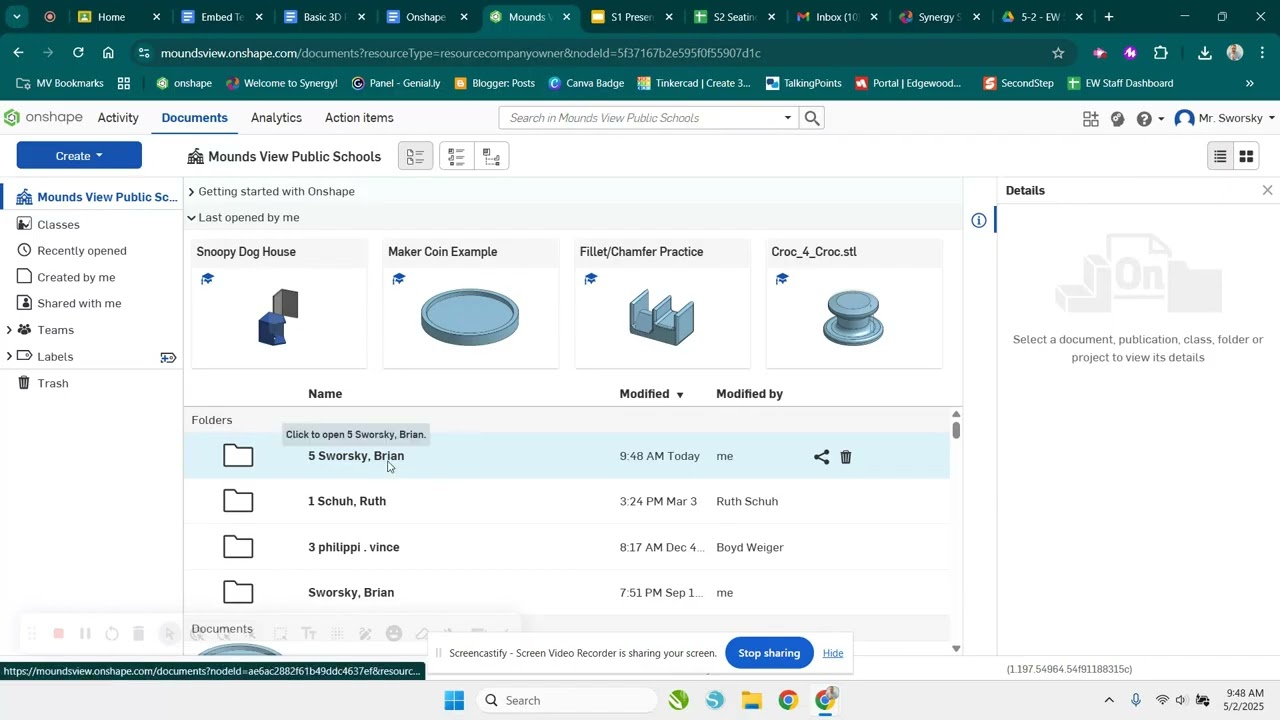Open Windows Start menu
Image resolution: width=1280 pixels, height=720 pixels.
(454, 700)
